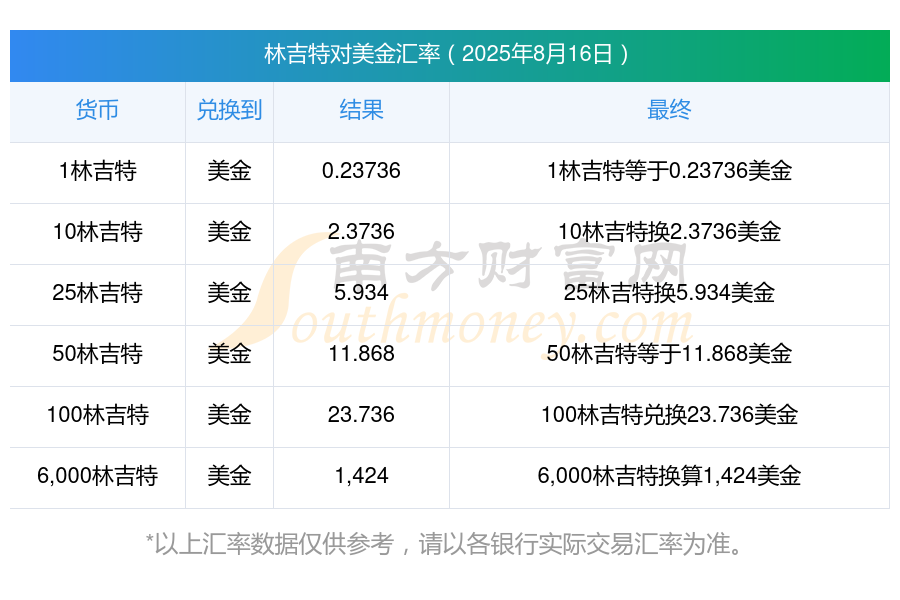Image resolution: width=900 pixels, height=600 pixels.
Task: Click the title 林吉特对美金汇率（2025年8月16日）
Action: coord(449,55)
